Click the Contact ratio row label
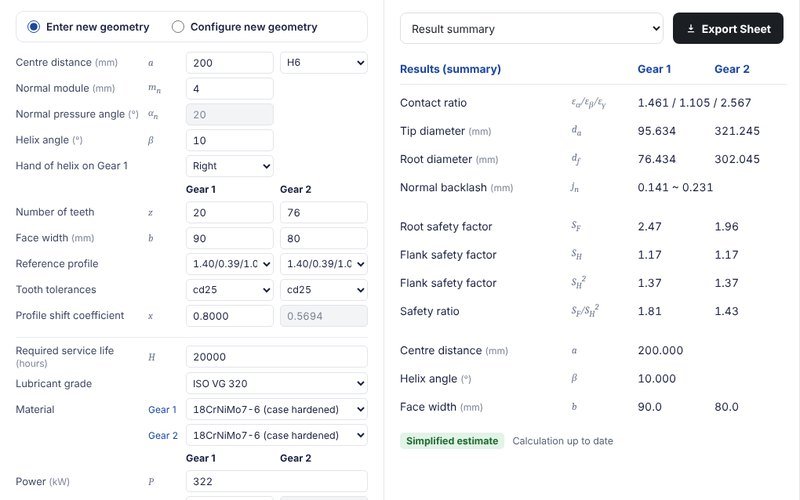Viewport: 800px width, 500px height. (x=433, y=103)
